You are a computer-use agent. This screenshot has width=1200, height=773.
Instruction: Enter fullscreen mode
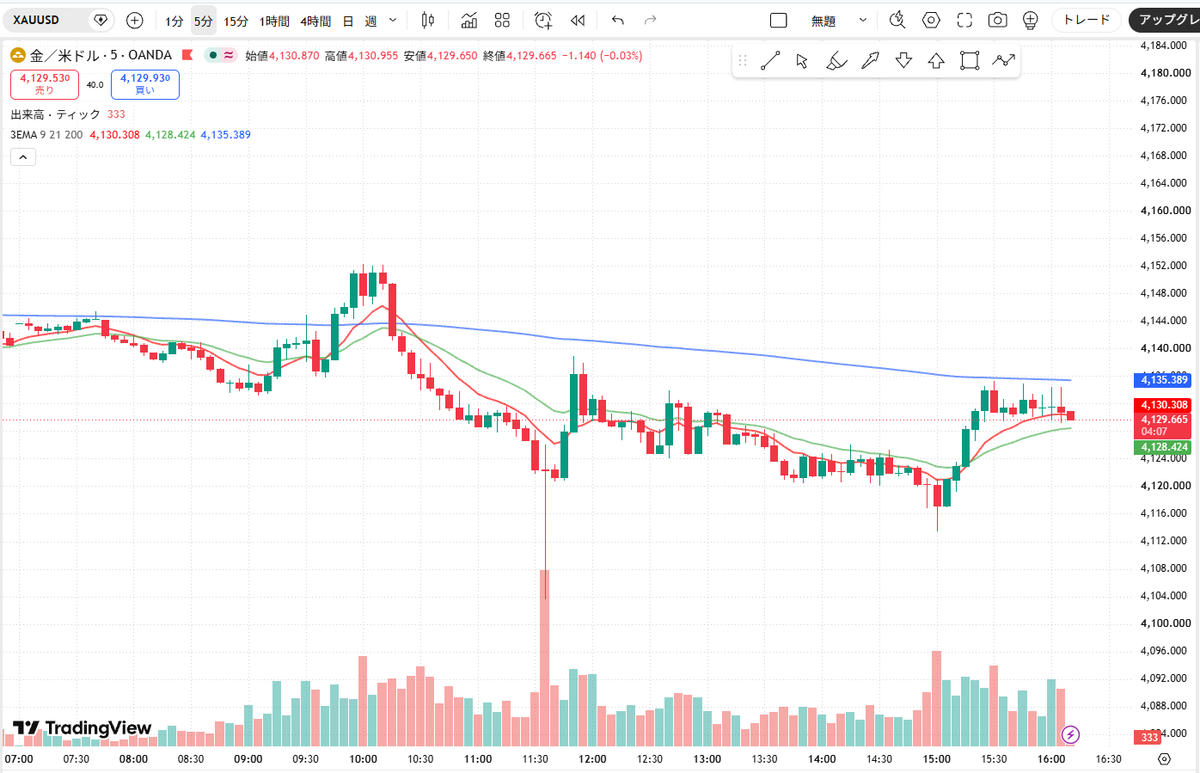pyautogui.click(x=964, y=20)
